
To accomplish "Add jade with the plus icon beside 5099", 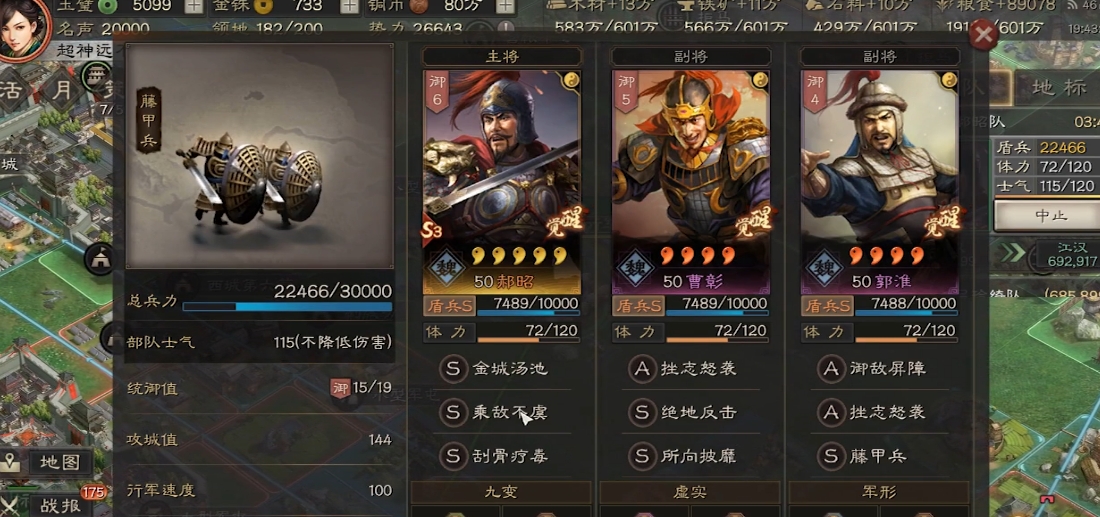I will (x=193, y=6).
